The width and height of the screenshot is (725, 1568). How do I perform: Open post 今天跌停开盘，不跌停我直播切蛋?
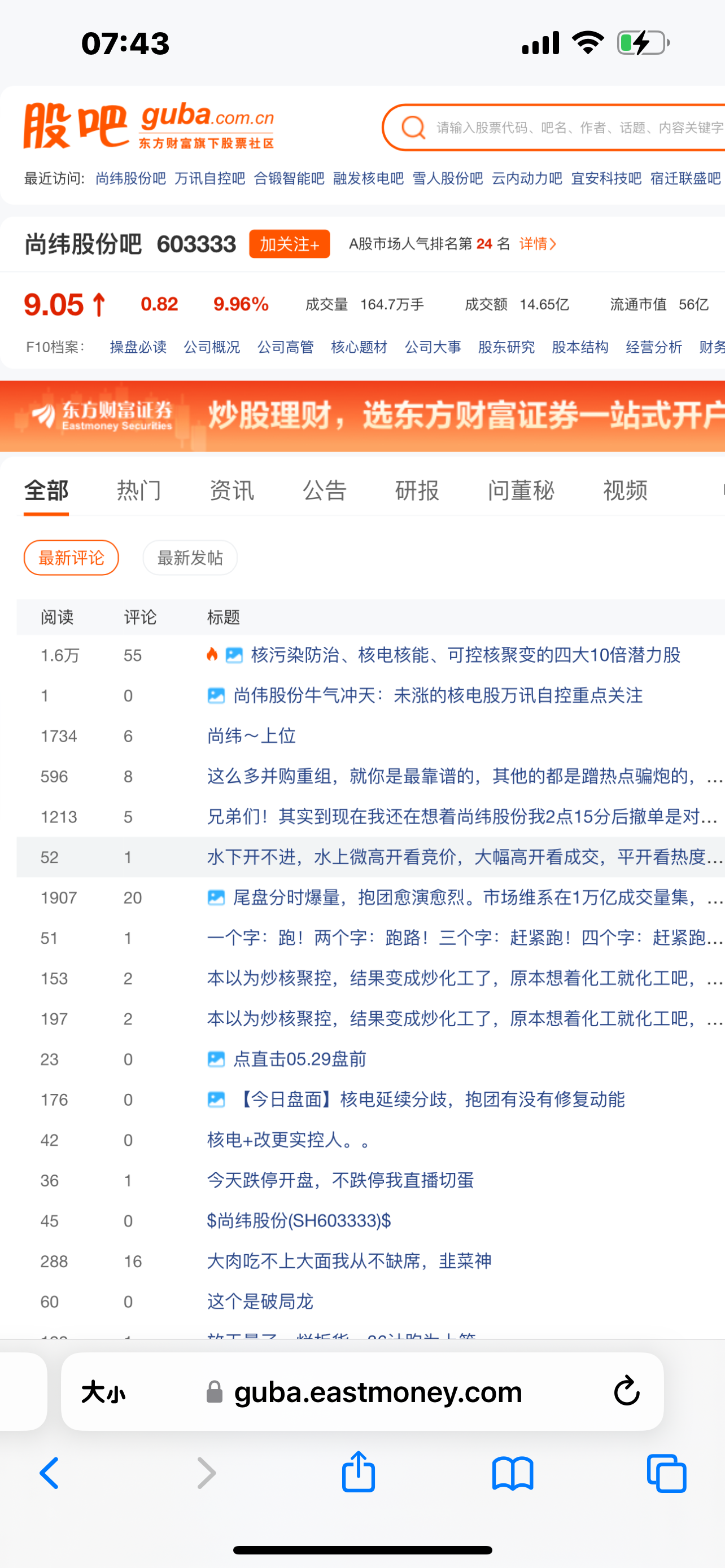coord(340,1180)
